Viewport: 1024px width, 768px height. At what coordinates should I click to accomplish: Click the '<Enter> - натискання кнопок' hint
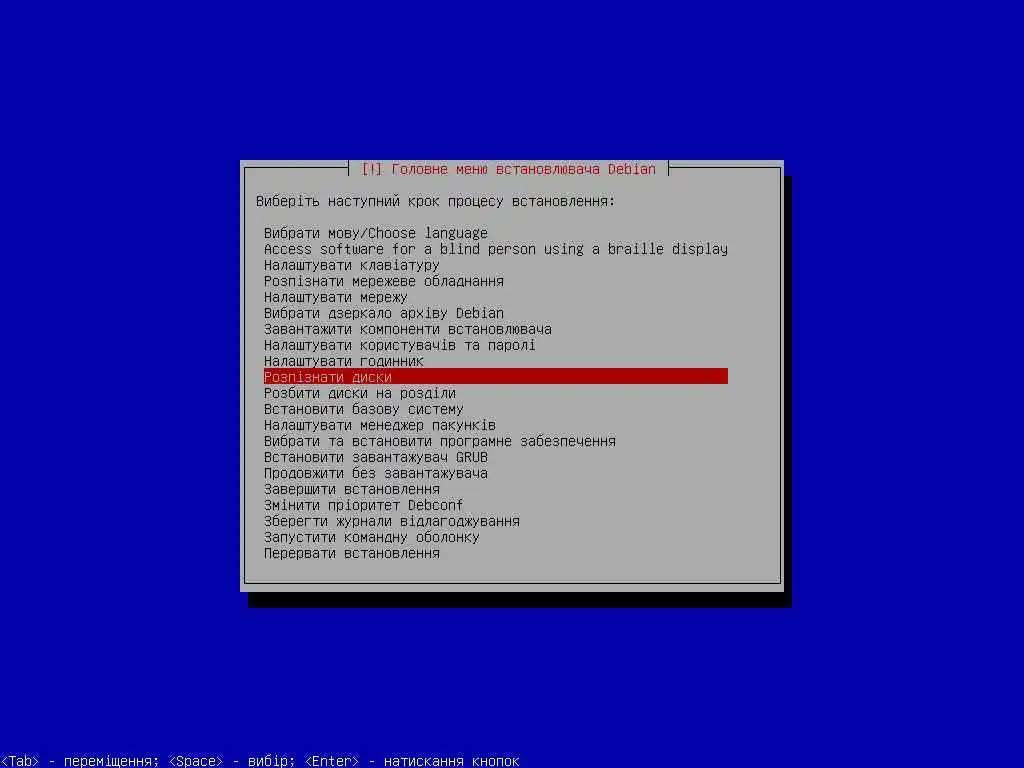point(411,761)
